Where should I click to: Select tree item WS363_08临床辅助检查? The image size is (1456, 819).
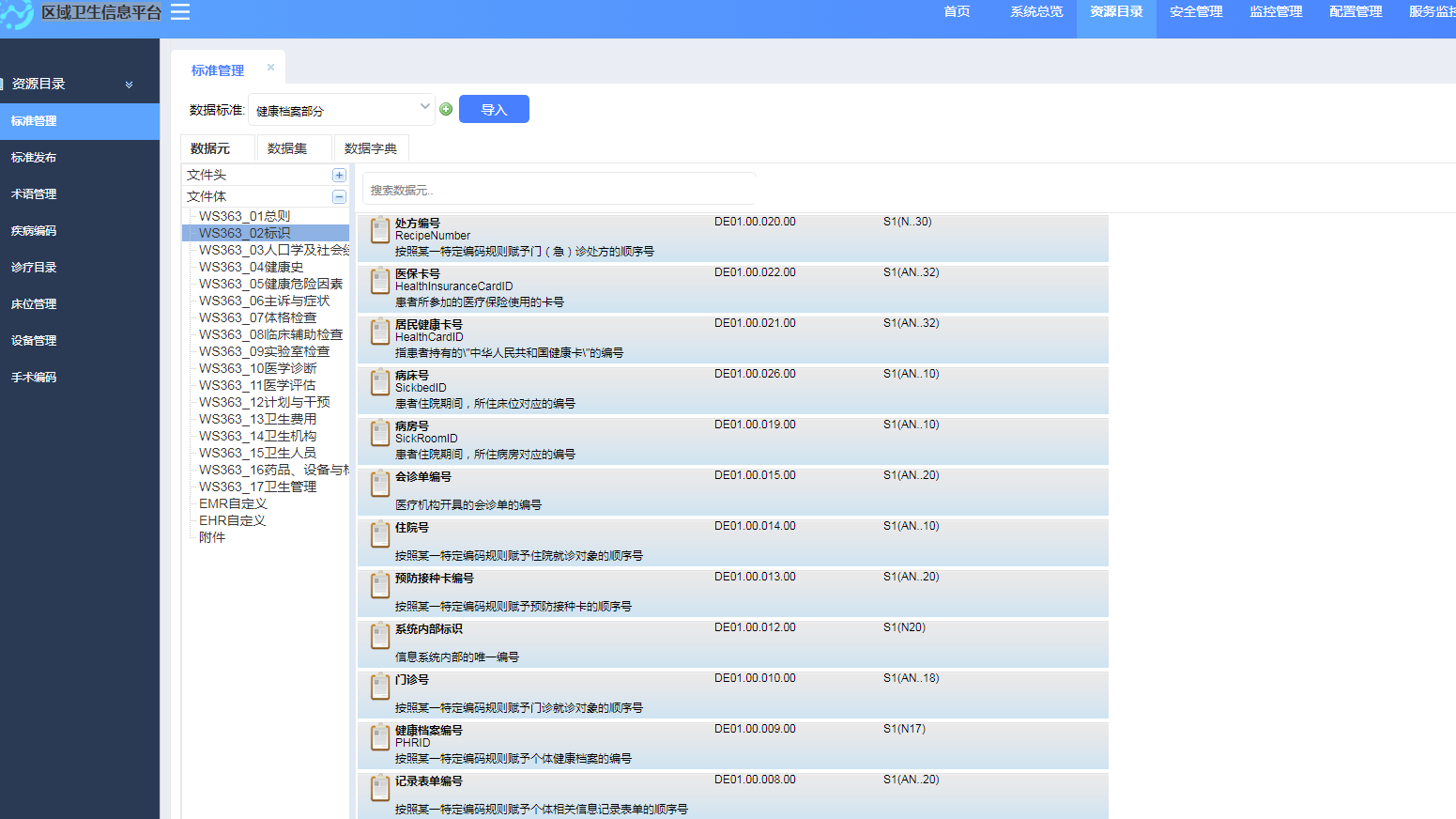270,334
